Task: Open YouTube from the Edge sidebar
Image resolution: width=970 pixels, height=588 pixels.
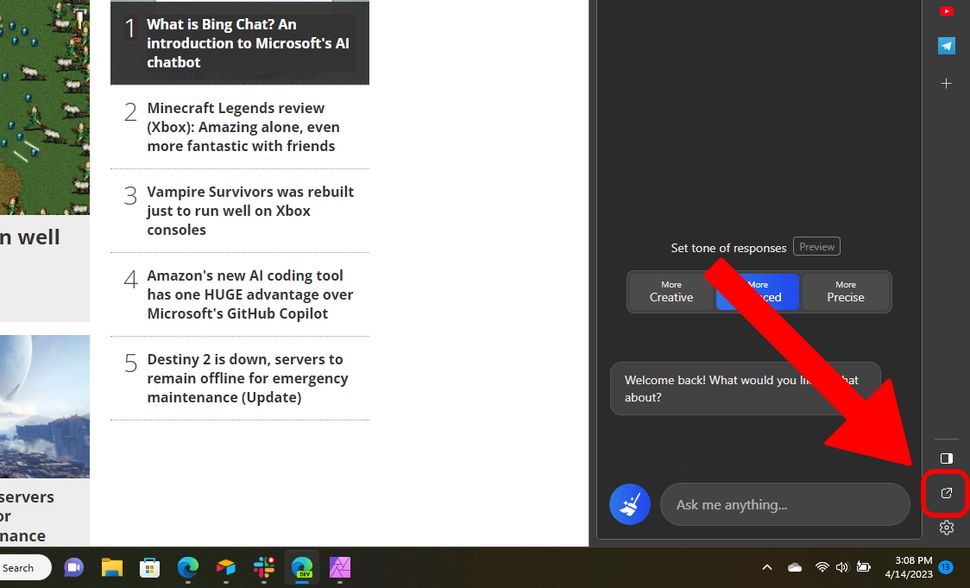Action: coord(945,11)
